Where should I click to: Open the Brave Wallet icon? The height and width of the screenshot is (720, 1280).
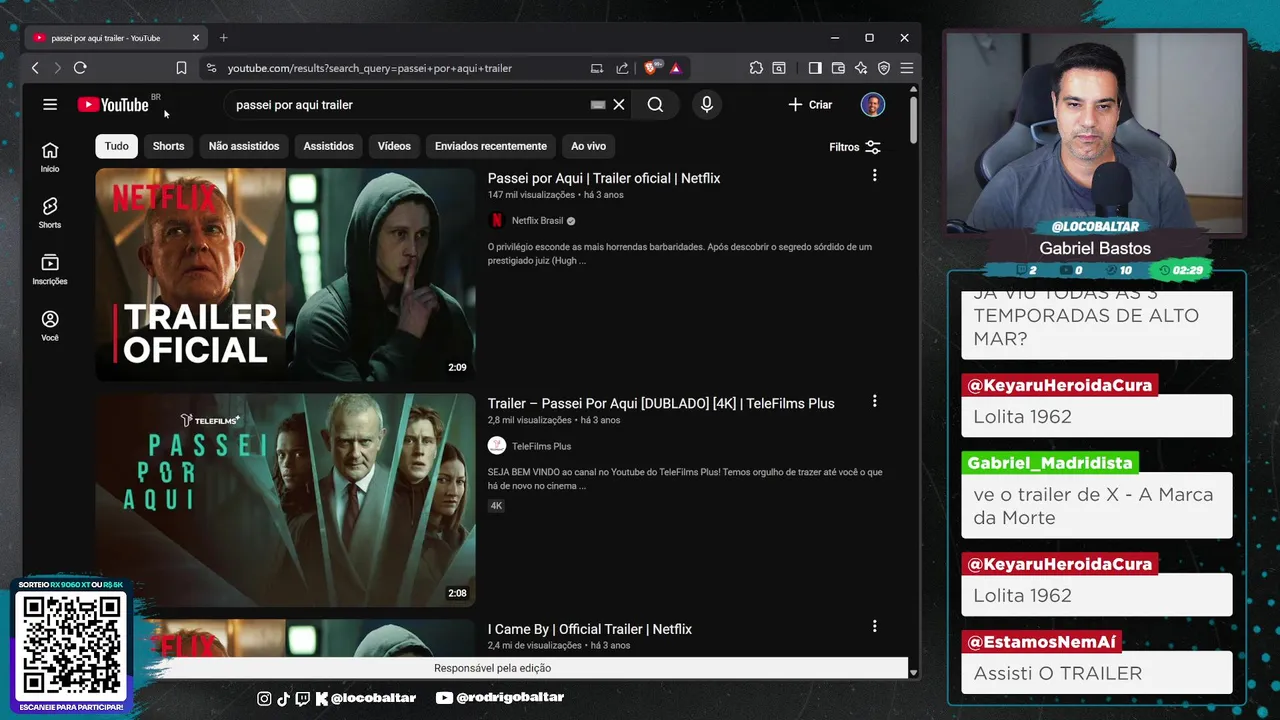click(x=838, y=68)
